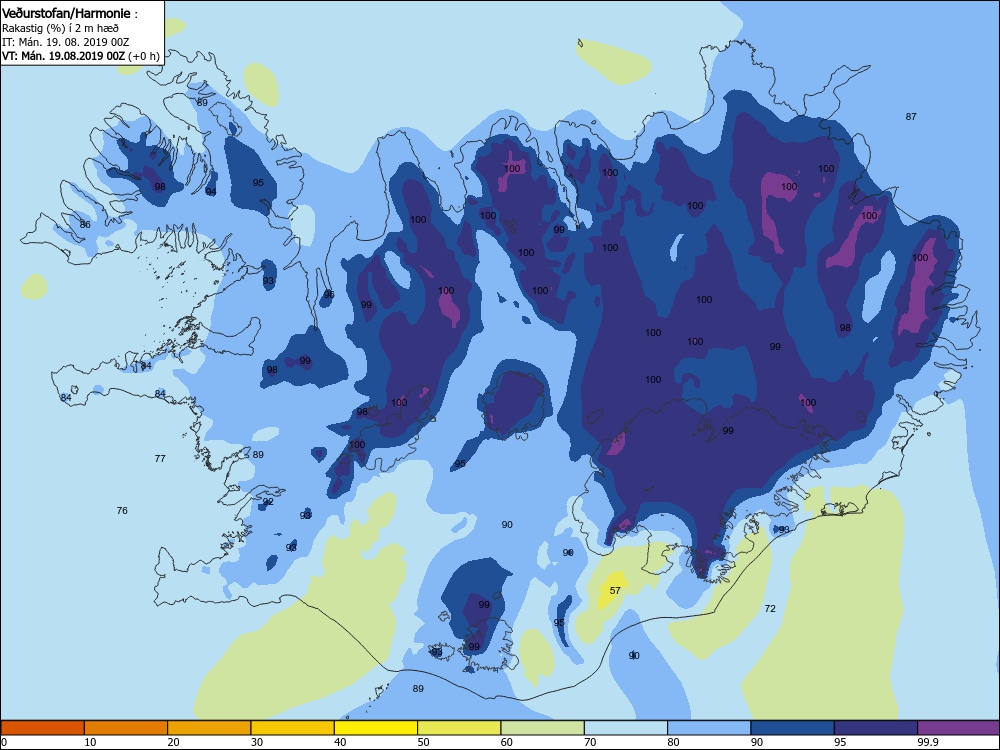Viewport: 1000px width, 750px height.
Task: Click the dark orange 0–10 legend swatch
Action: tap(43, 728)
